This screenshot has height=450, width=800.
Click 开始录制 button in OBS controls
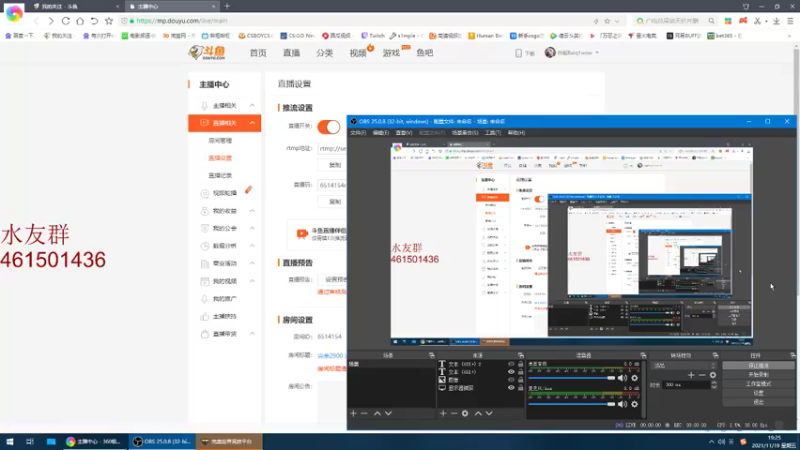click(x=758, y=374)
